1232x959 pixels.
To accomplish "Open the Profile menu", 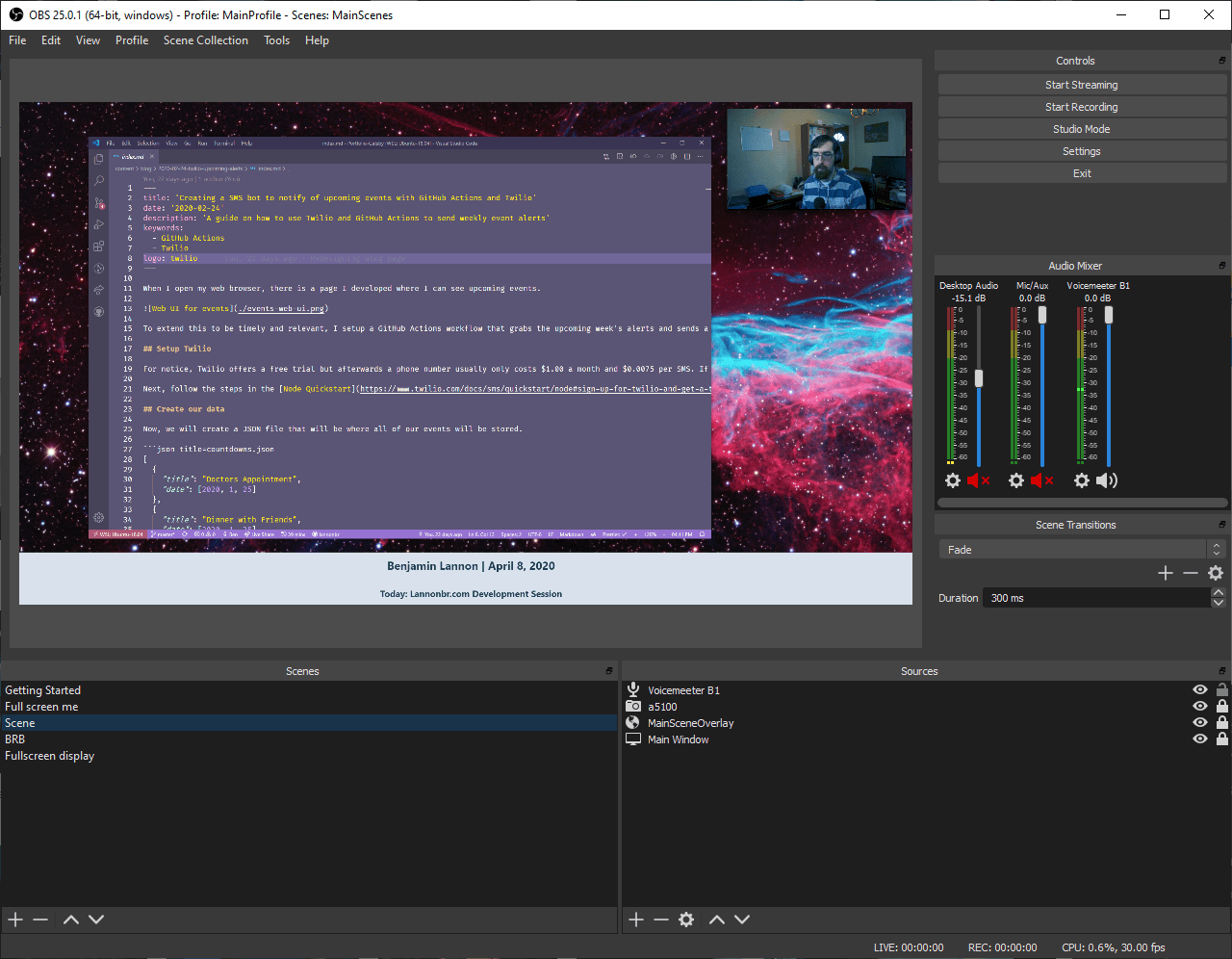I will (x=132, y=40).
